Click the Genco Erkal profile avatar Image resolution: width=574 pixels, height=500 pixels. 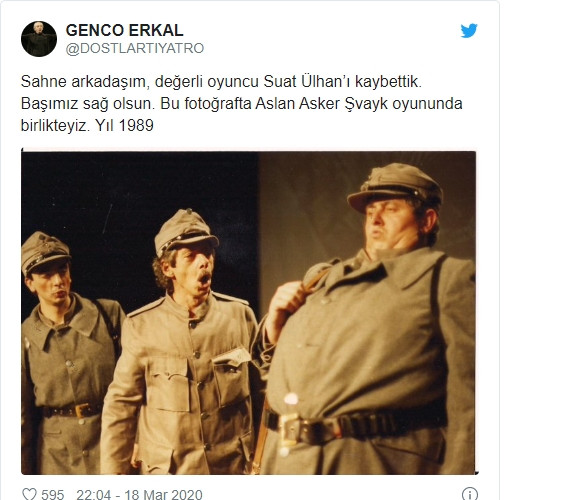click(39, 39)
